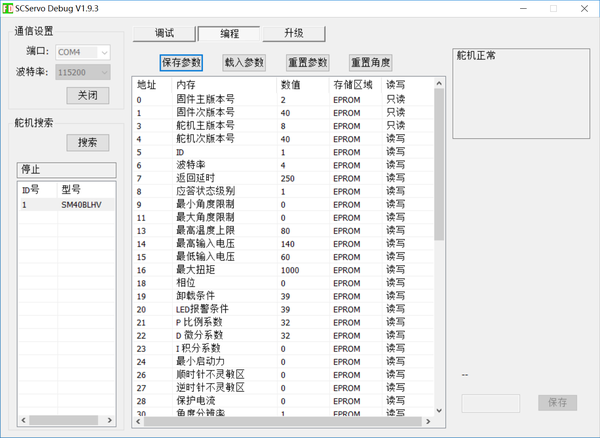This screenshot has width=600, height=438.
Task: Click the 搜索 servo search button
Action: coord(88,142)
